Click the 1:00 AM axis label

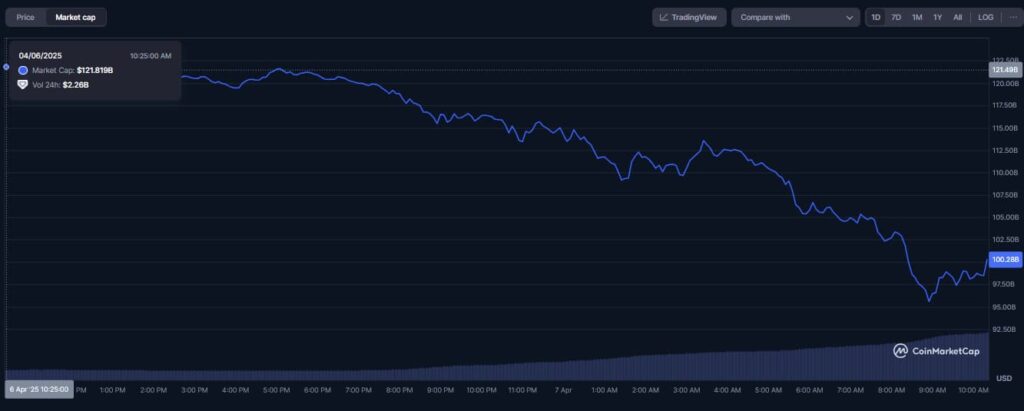(604, 390)
